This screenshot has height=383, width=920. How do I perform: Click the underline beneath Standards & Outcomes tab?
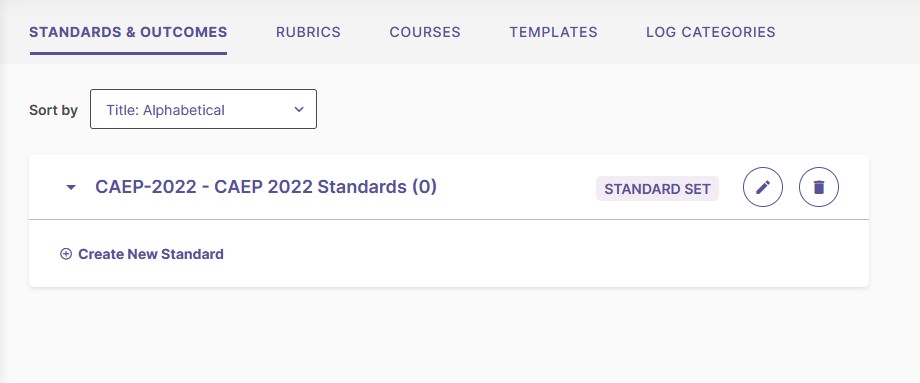pyautogui.click(x=128, y=53)
